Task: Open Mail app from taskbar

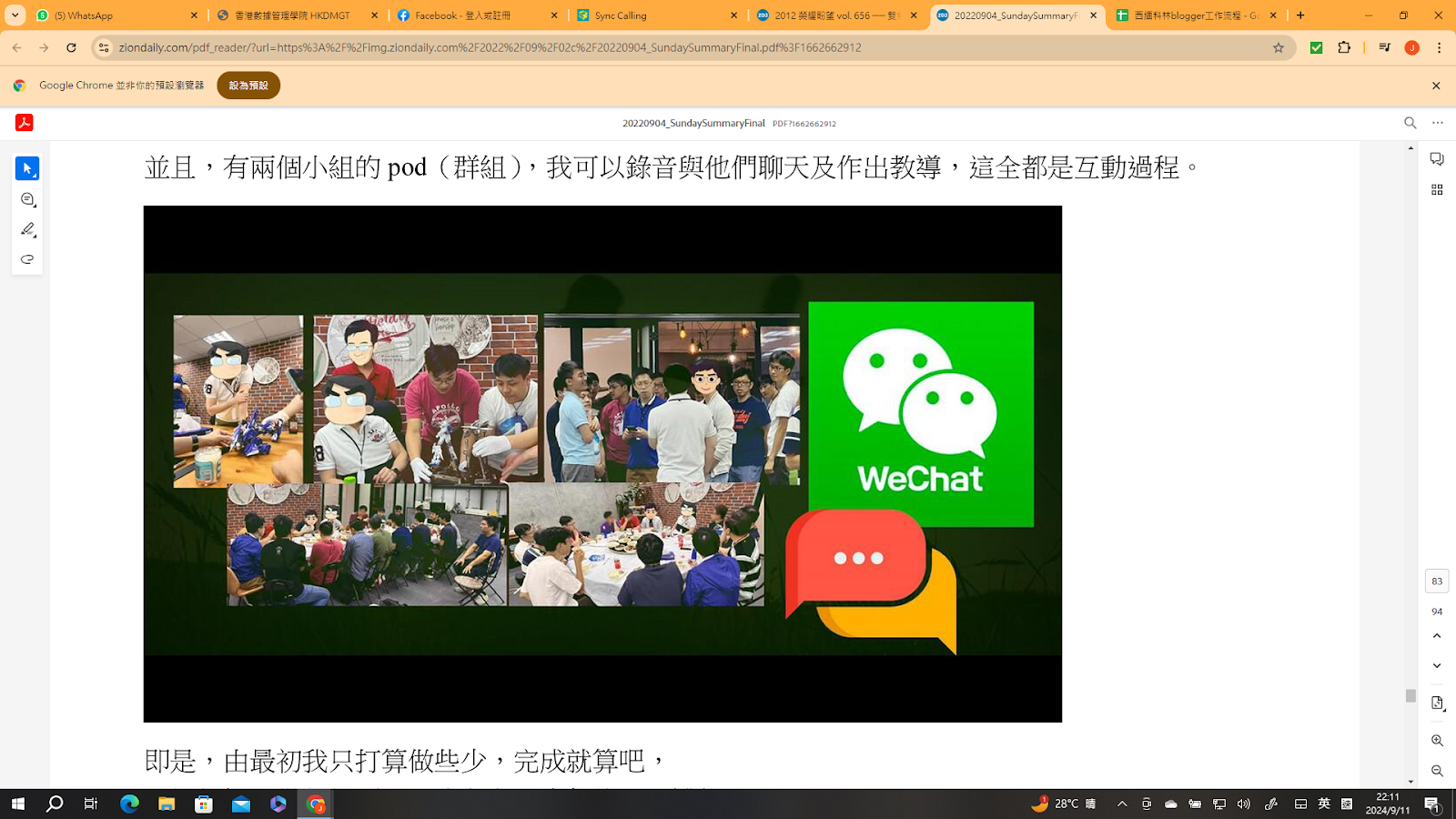Action: click(x=241, y=804)
